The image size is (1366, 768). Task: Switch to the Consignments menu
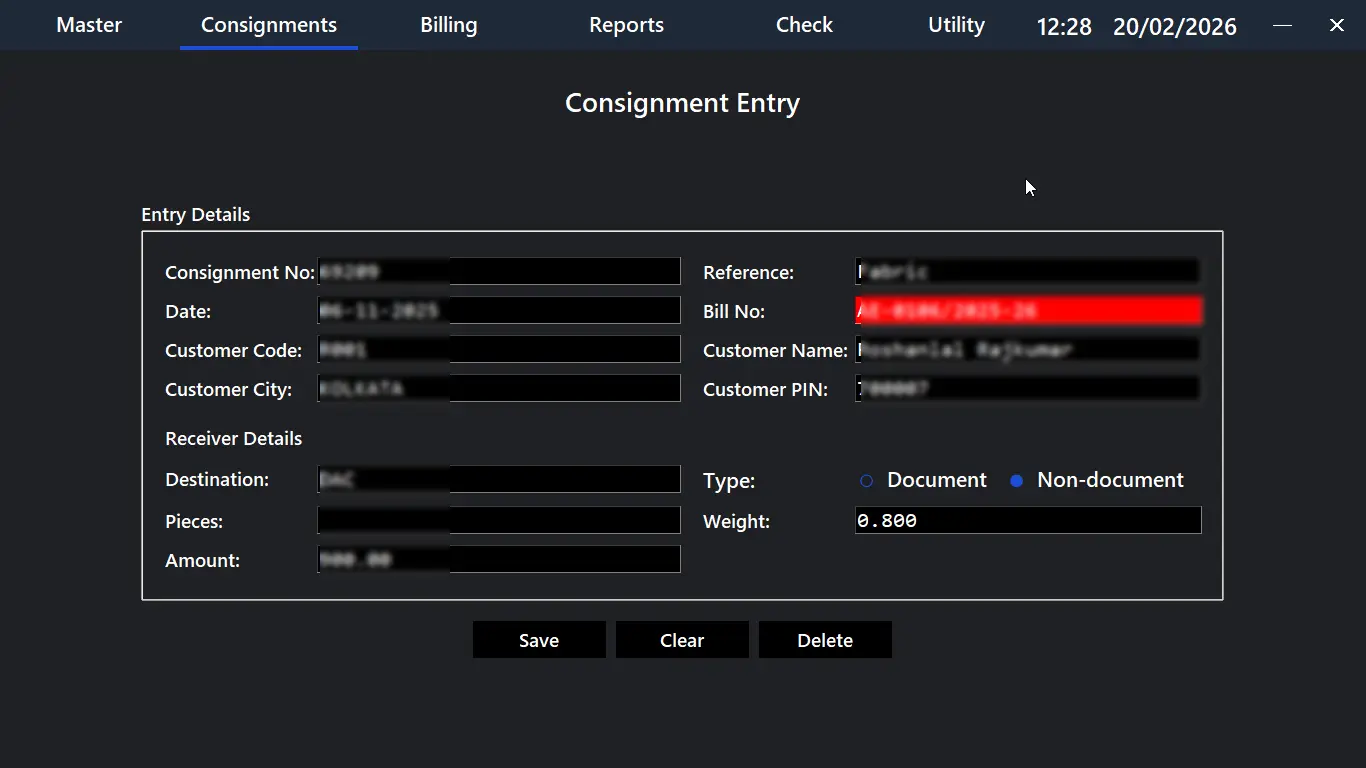point(269,25)
